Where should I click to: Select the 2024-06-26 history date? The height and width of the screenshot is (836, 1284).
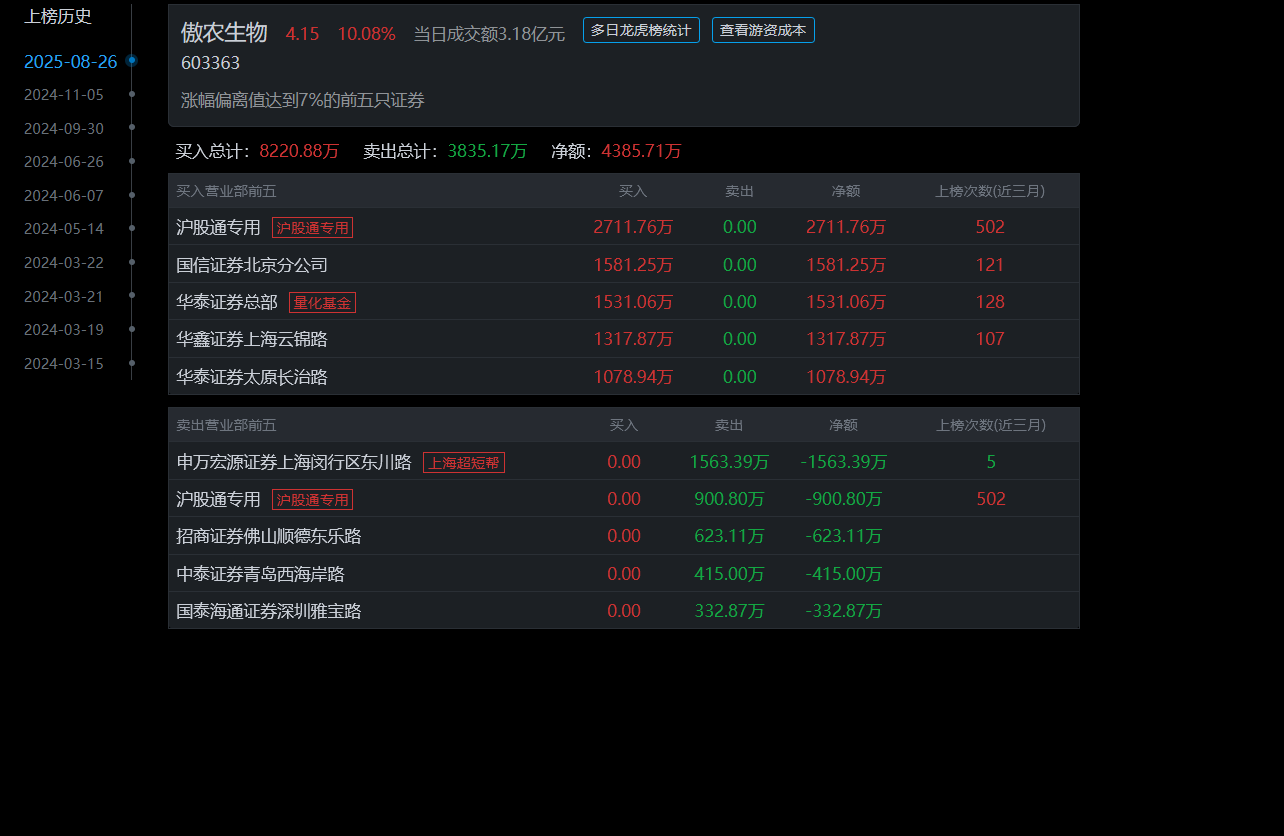(64, 162)
